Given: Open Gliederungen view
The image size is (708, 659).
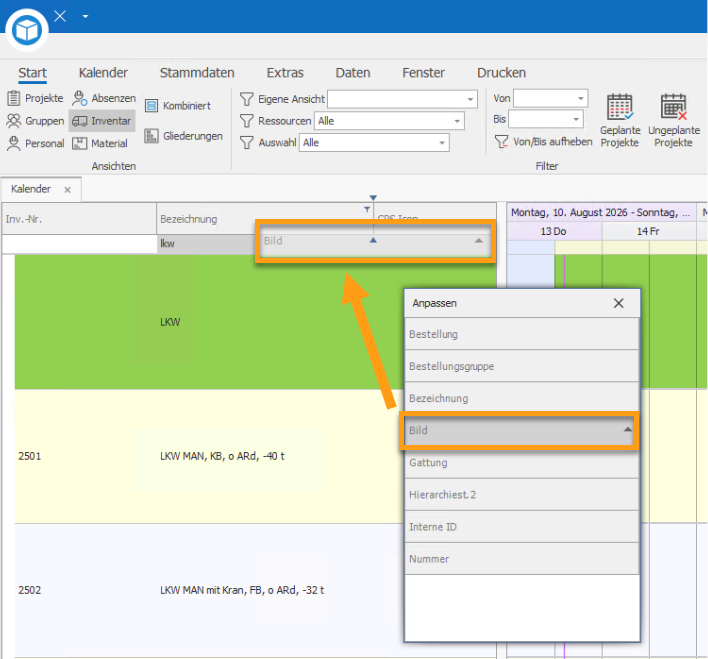Looking at the screenshot, I should click(x=183, y=136).
